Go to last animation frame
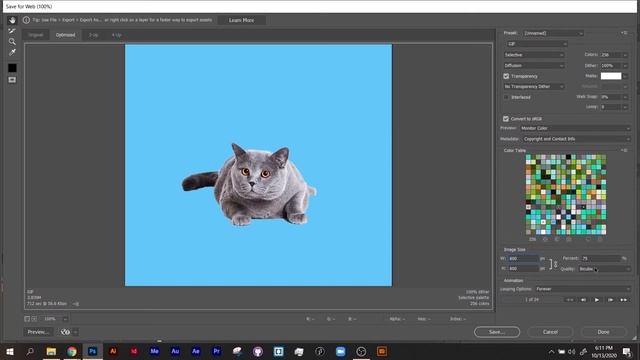 point(624,300)
